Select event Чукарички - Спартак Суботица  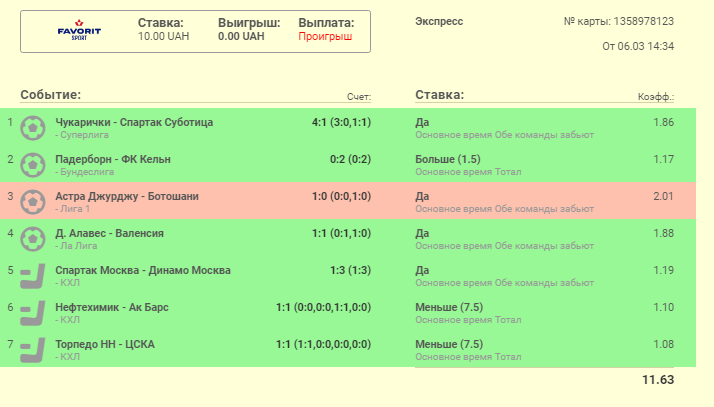click(x=134, y=122)
